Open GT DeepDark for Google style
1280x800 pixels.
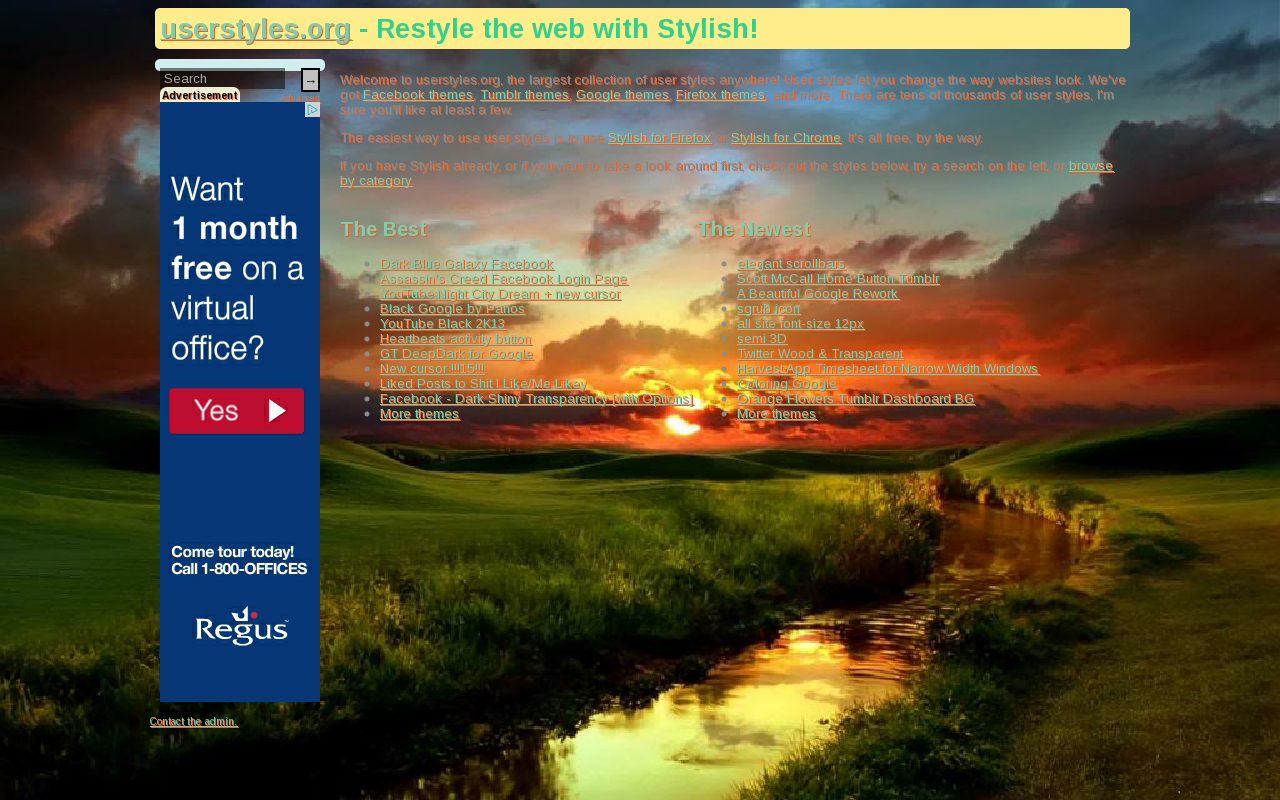click(457, 354)
